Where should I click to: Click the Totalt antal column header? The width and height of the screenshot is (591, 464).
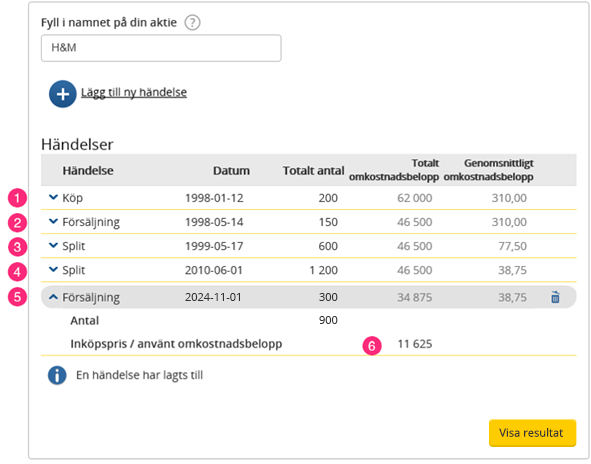pyautogui.click(x=314, y=170)
